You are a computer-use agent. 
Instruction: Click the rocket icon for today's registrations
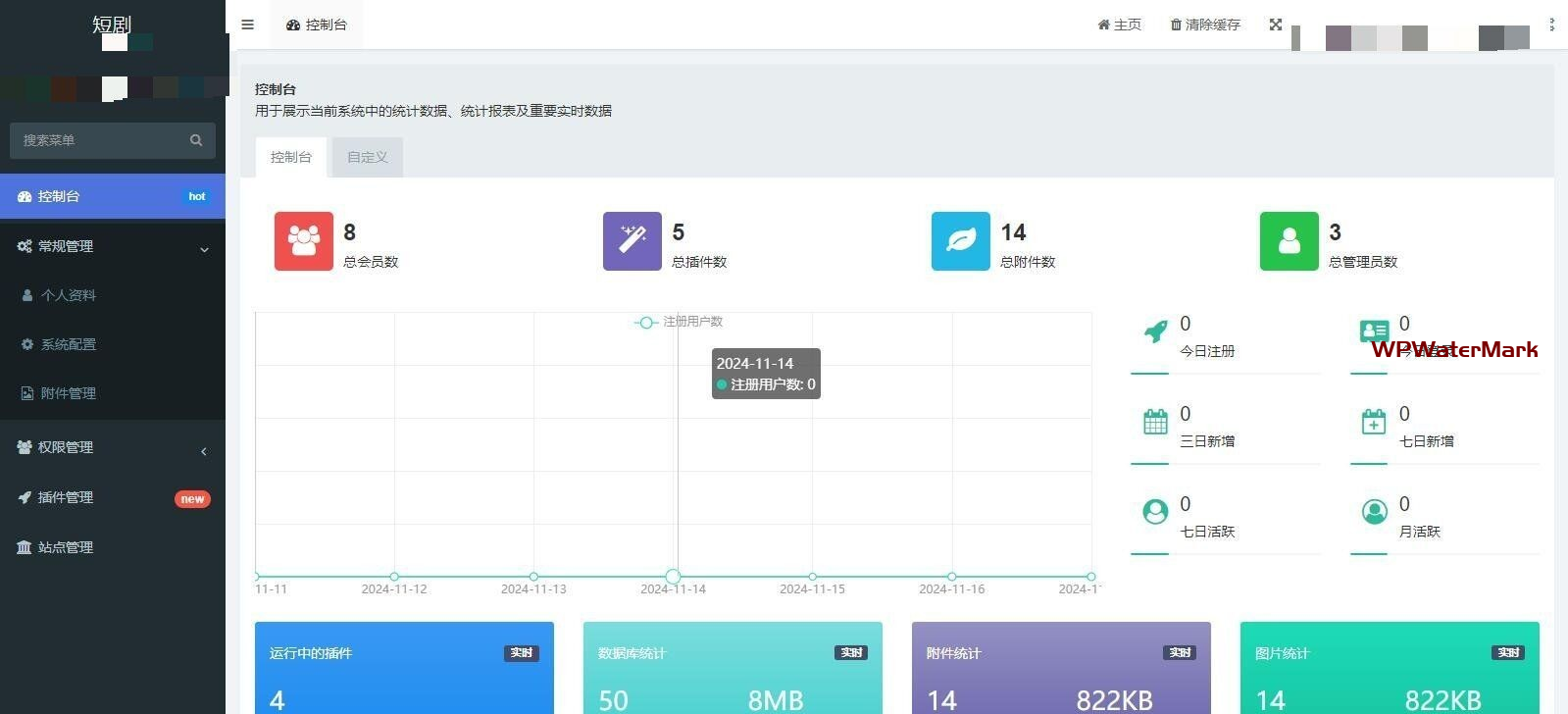[x=1156, y=331]
